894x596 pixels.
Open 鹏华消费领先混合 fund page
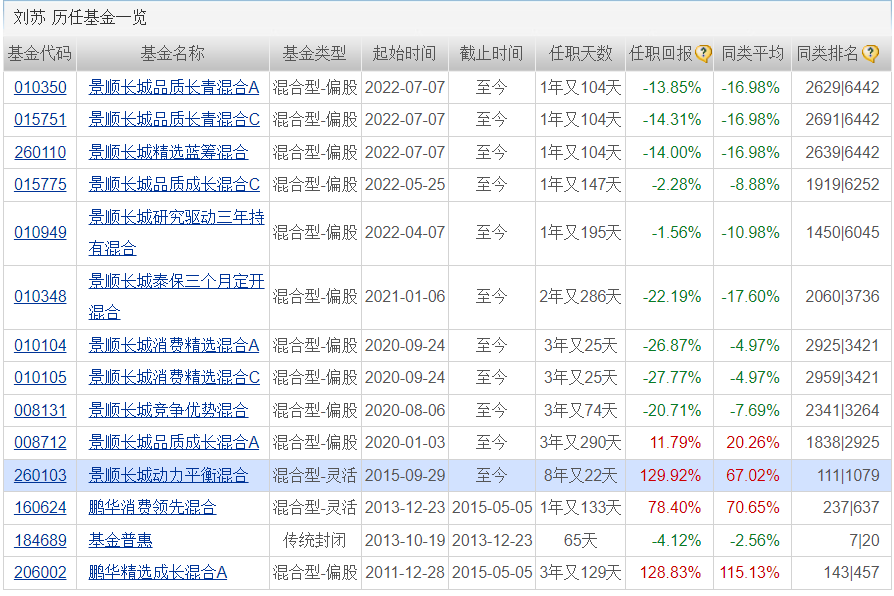152,507
